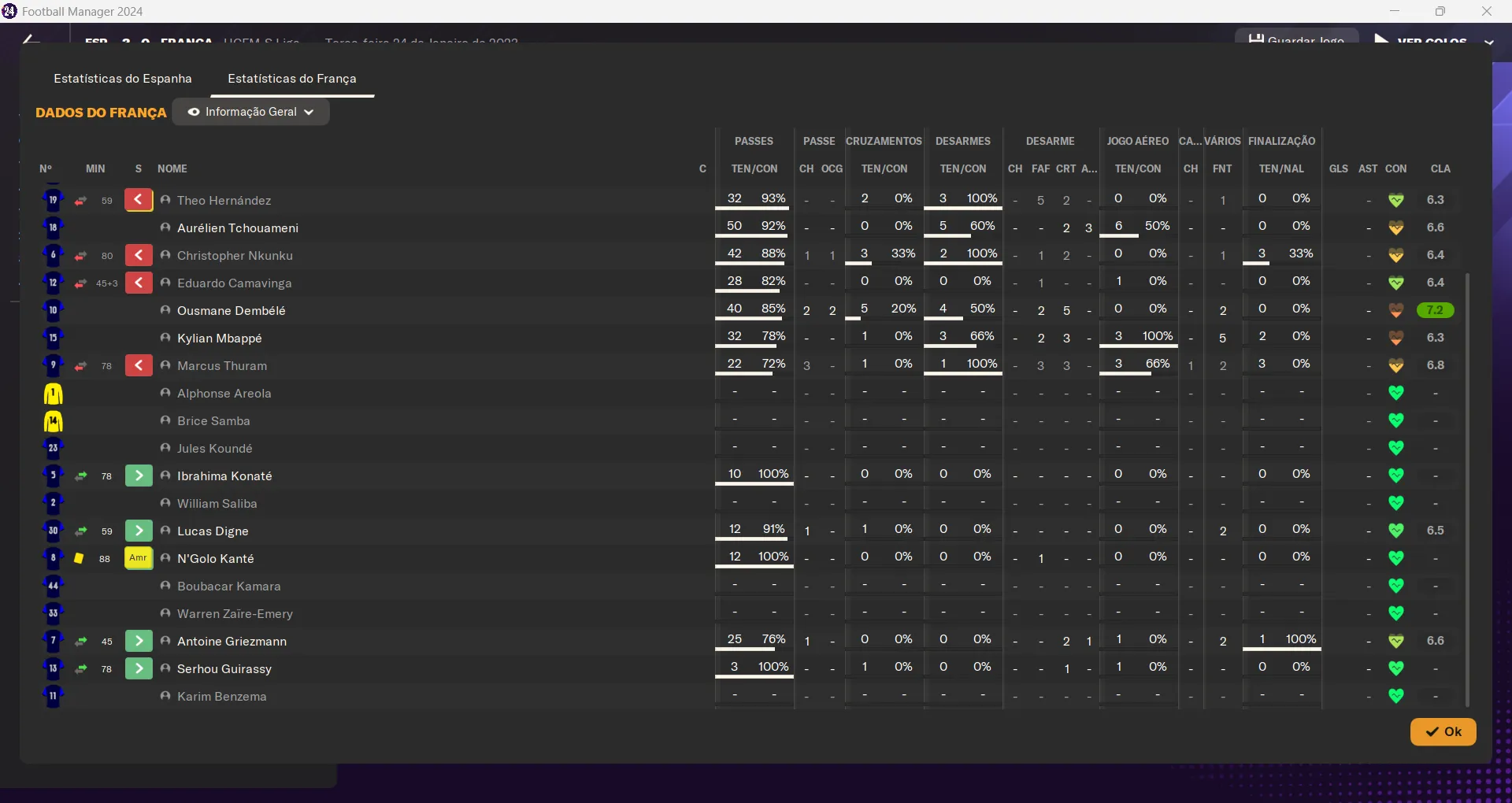Viewport: 1512px width, 803px height.
Task: Sort by CON condition column header
Action: point(1396,168)
